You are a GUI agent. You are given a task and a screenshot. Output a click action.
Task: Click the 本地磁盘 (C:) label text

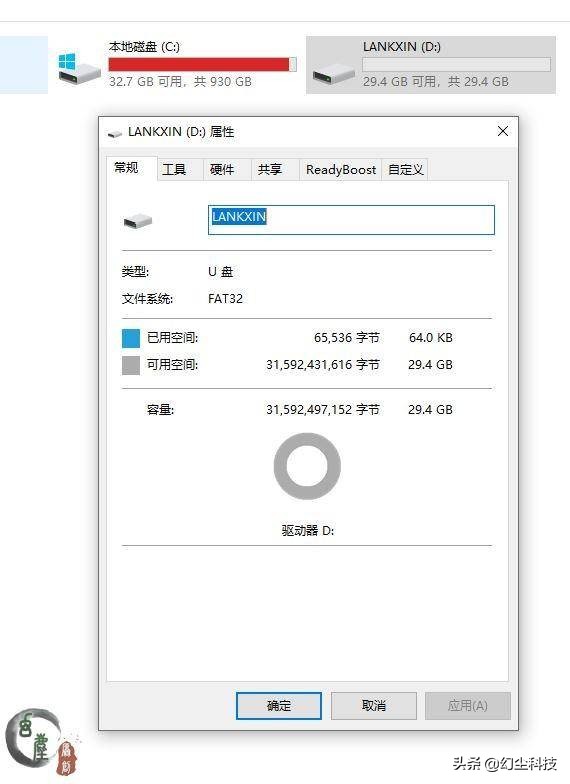(x=144, y=47)
